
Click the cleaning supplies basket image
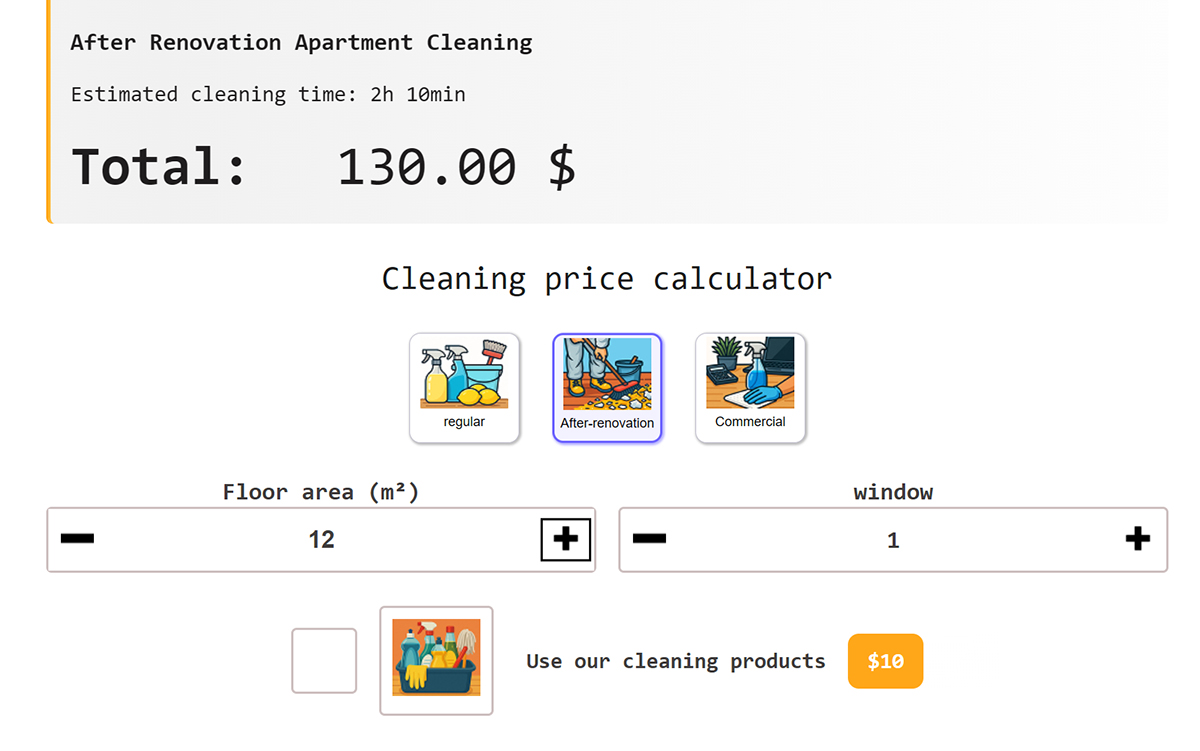[x=436, y=660]
